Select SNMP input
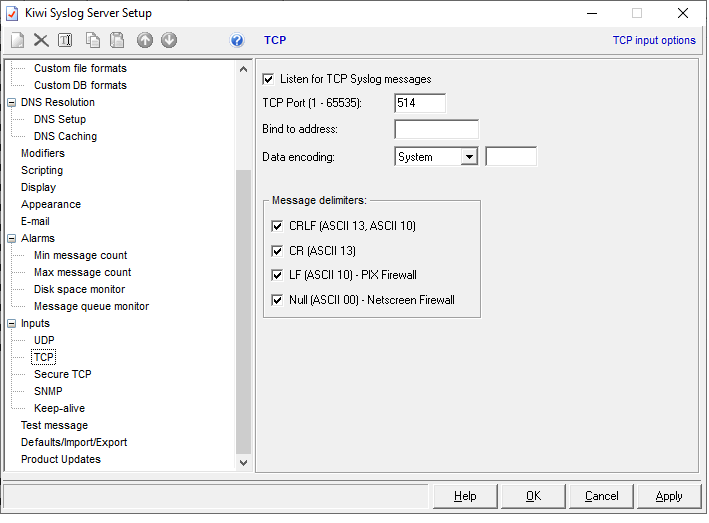 [48, 391]
